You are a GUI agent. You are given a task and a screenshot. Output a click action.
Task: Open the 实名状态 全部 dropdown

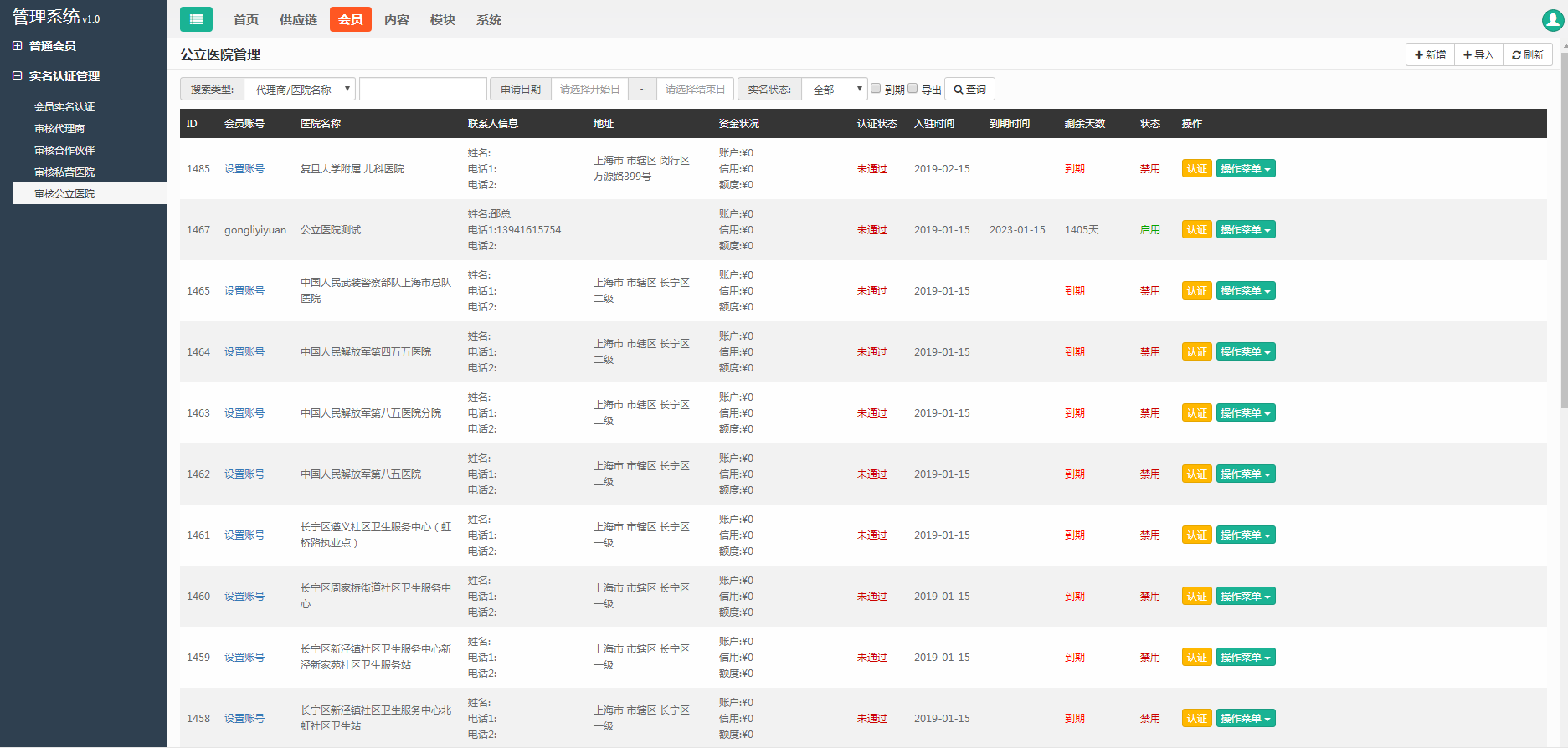pos(834,89)
